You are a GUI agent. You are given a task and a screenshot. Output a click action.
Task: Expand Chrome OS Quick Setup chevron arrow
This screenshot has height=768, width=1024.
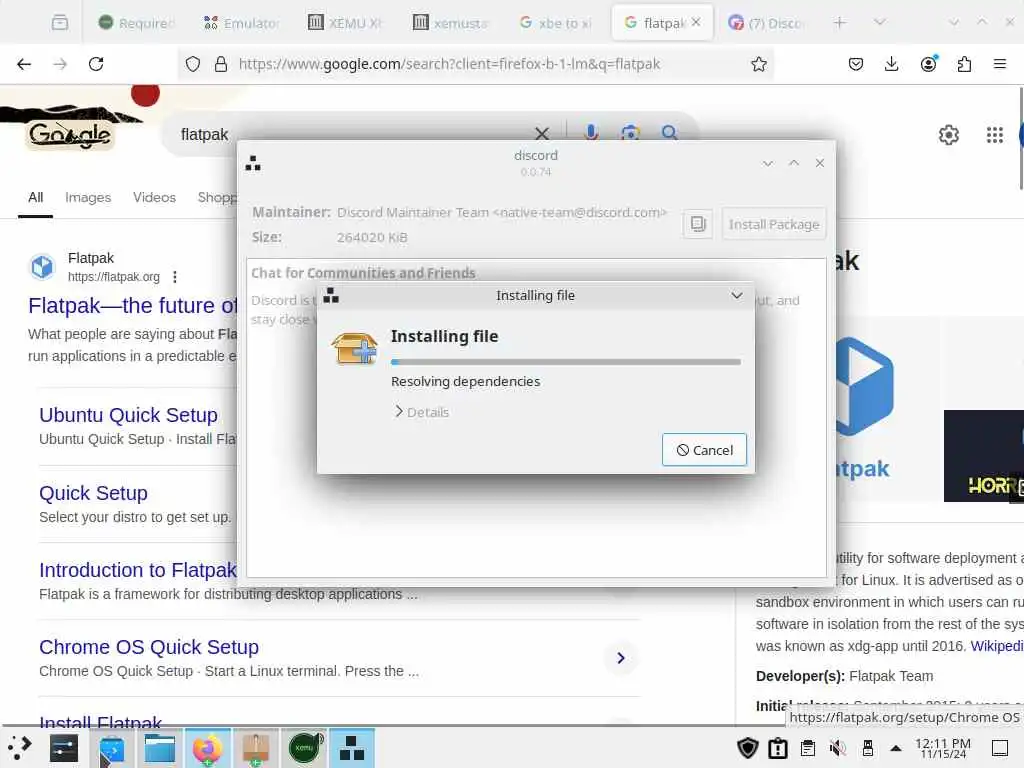620,658
